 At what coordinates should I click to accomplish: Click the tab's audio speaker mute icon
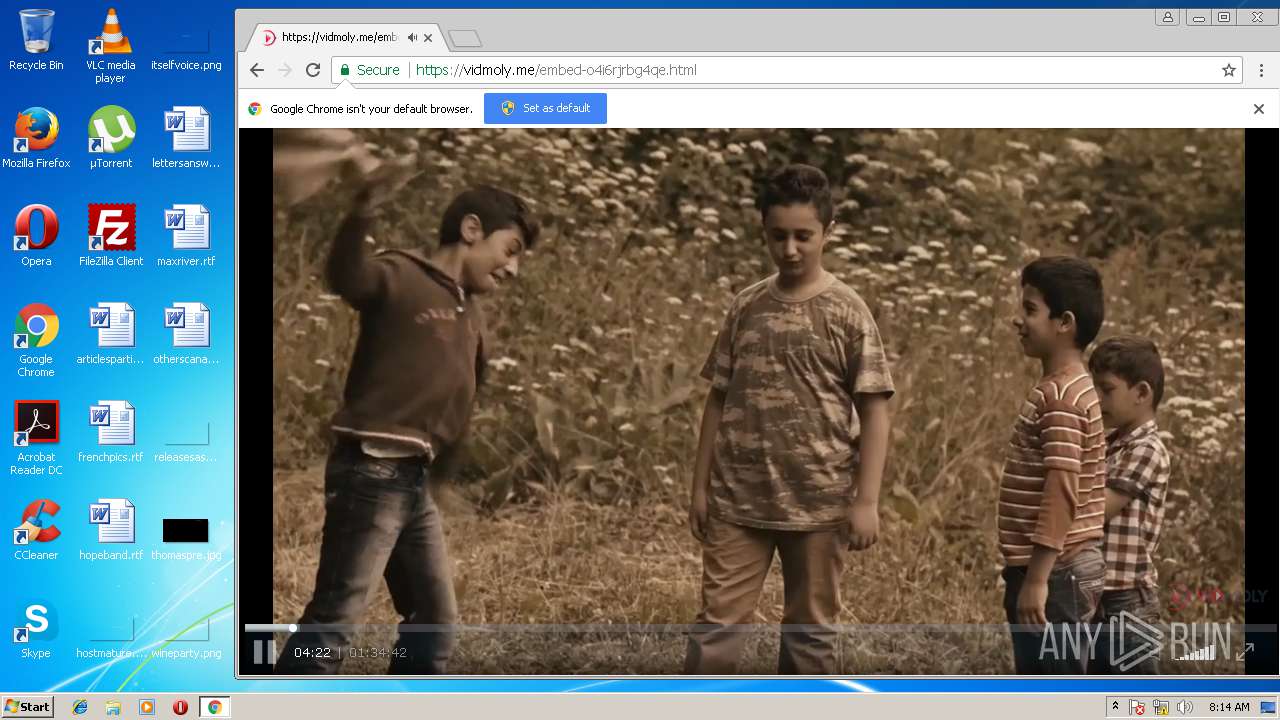[412, 37]
